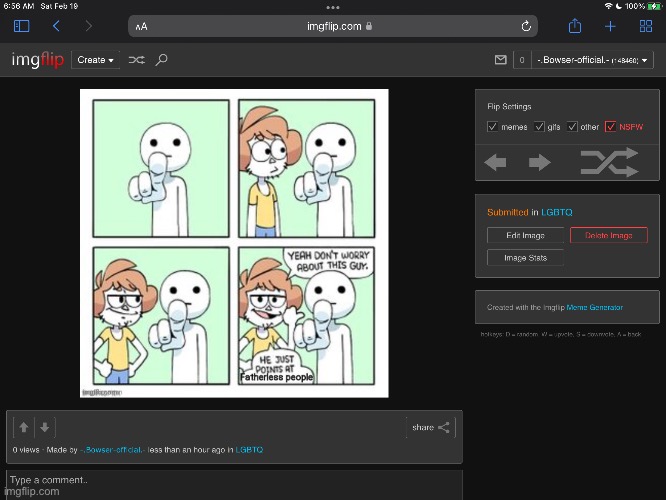This screenshot has width=666, height=500.
Task: Click the notification count box showing 0
Action: tap(522, 60)
